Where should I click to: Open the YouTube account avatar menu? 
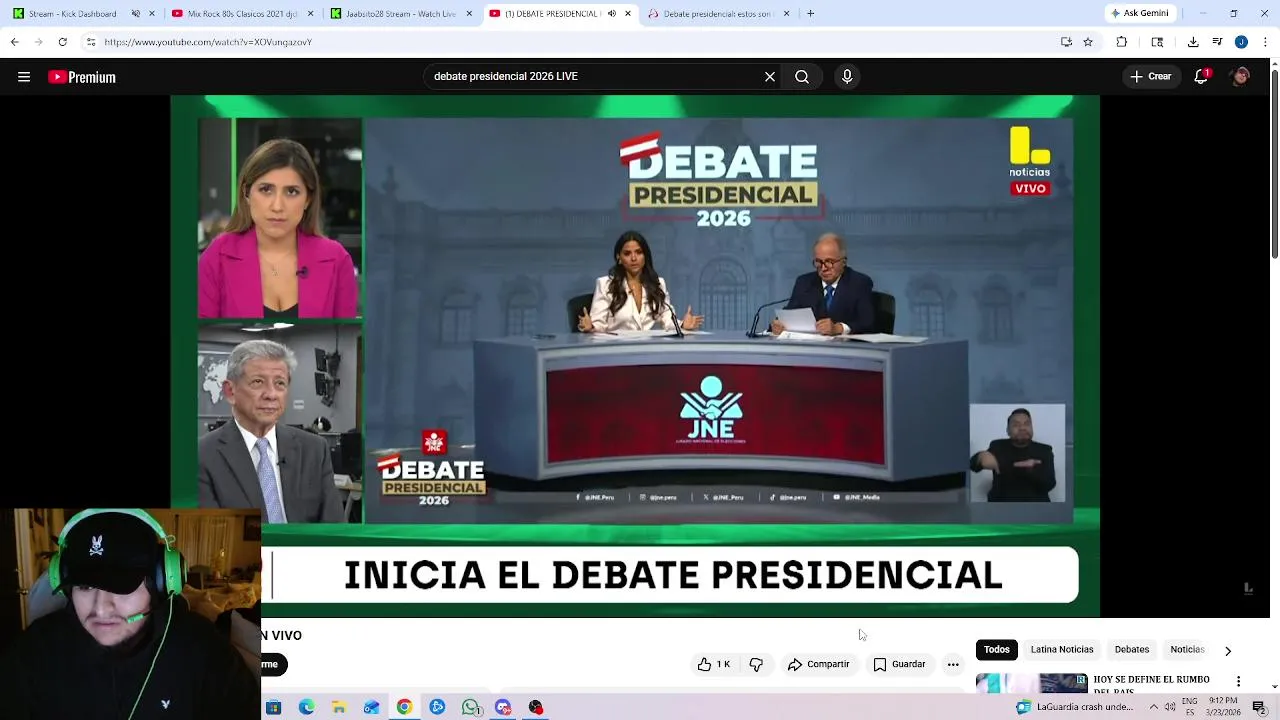(x=1240, y=77)
